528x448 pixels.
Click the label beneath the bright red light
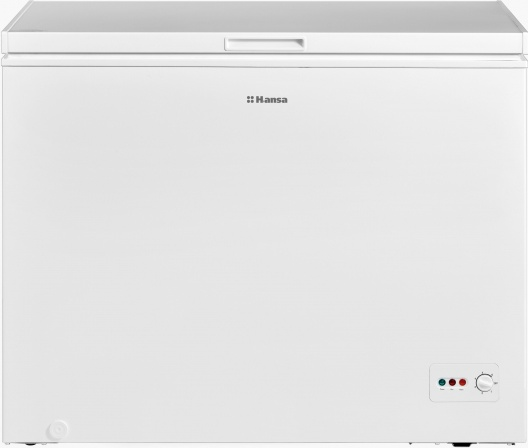point(462,389)
